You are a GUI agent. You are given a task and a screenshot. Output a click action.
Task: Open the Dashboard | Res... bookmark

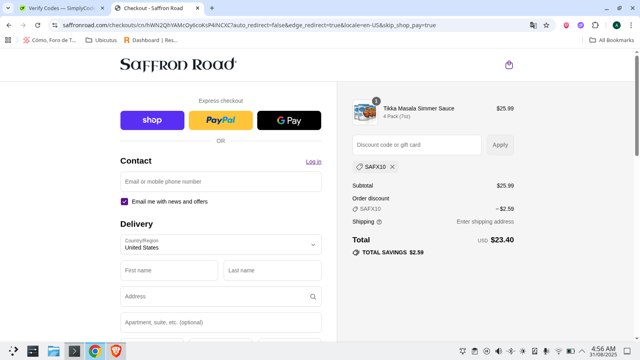(x=151, y=40)
